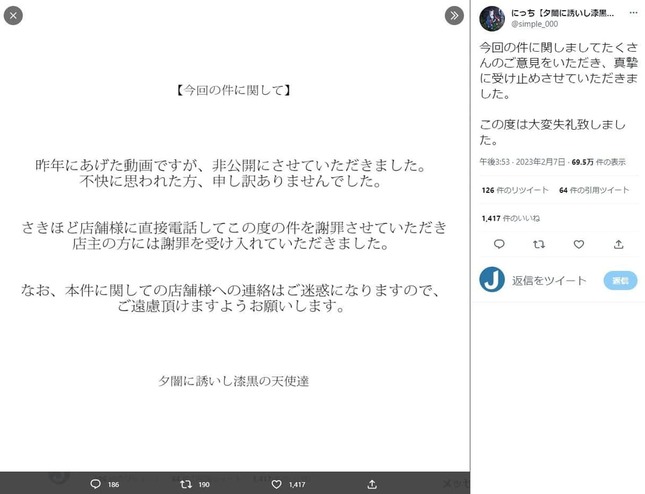645x494 pixels.
Task: Collapse the tweet sidebar with double-chevron button
Action: 454,16
